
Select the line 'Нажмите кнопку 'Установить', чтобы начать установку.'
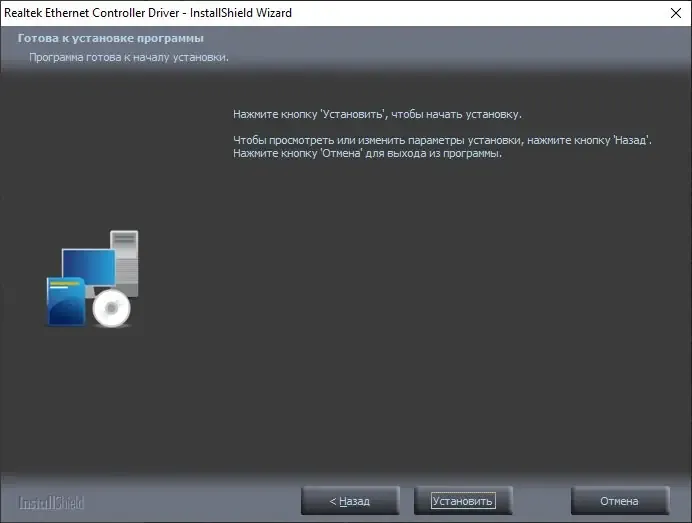pos(377,114)
